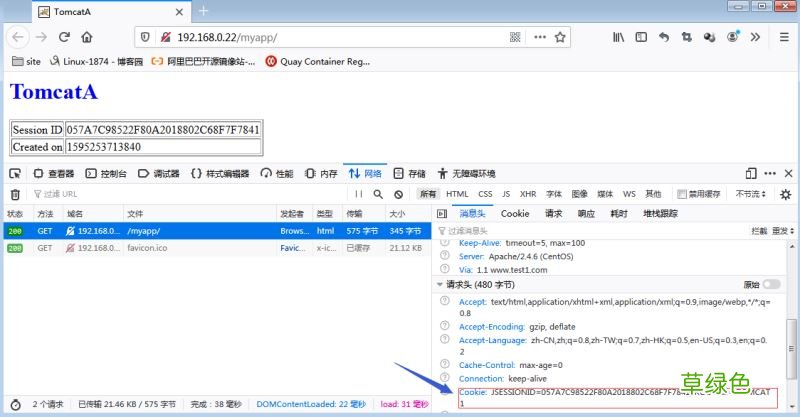The width and height of the screenshot is (800, 417).
Task: Enable the 禁用缓存 checkbox
Action: (x=682, y=194)
